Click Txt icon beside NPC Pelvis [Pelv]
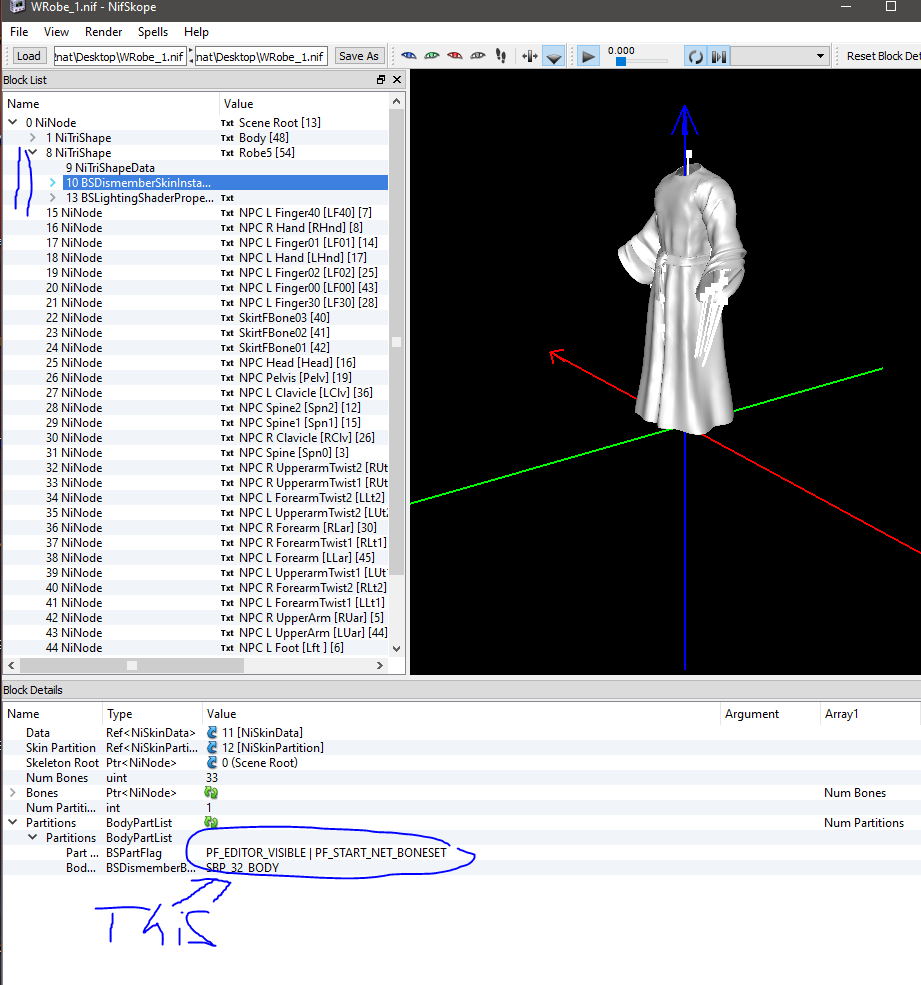This screenshot has height=985, width=921. (x=227, y=378)
